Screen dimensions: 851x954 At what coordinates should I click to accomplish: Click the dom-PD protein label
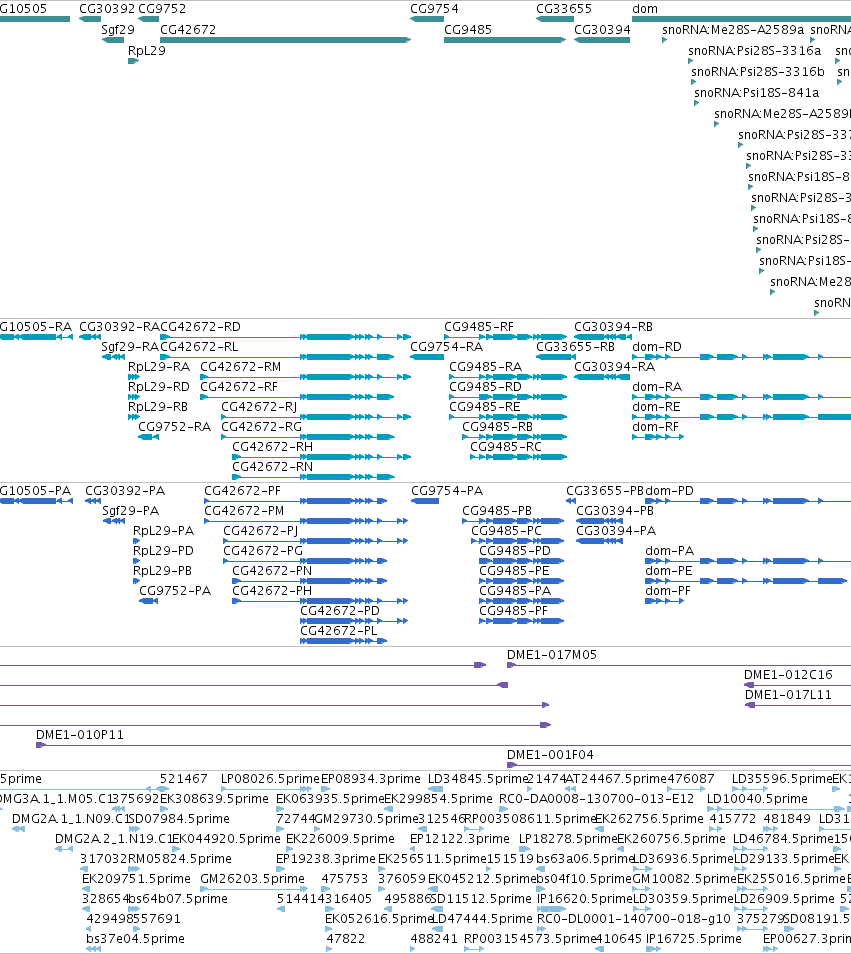669,491
